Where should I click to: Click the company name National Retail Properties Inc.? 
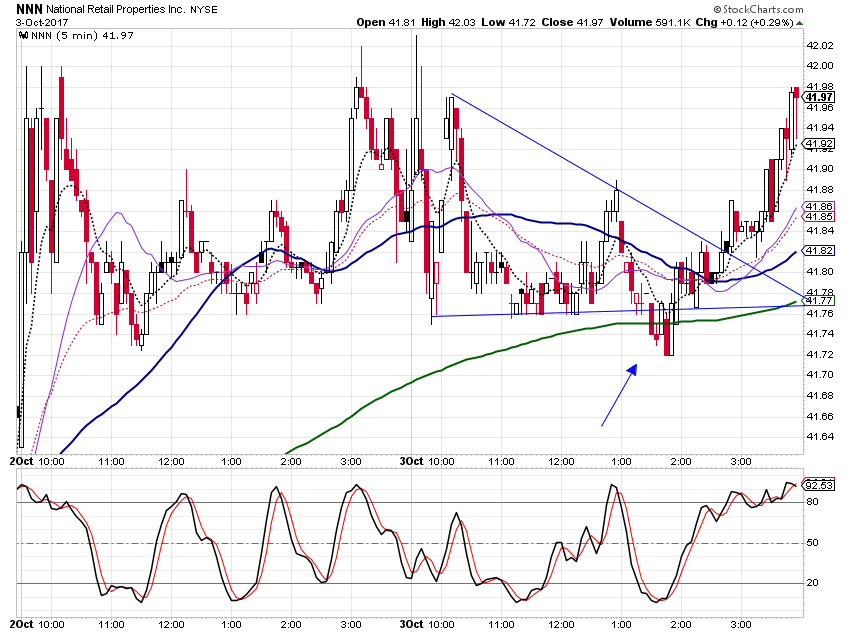point(115,10)
